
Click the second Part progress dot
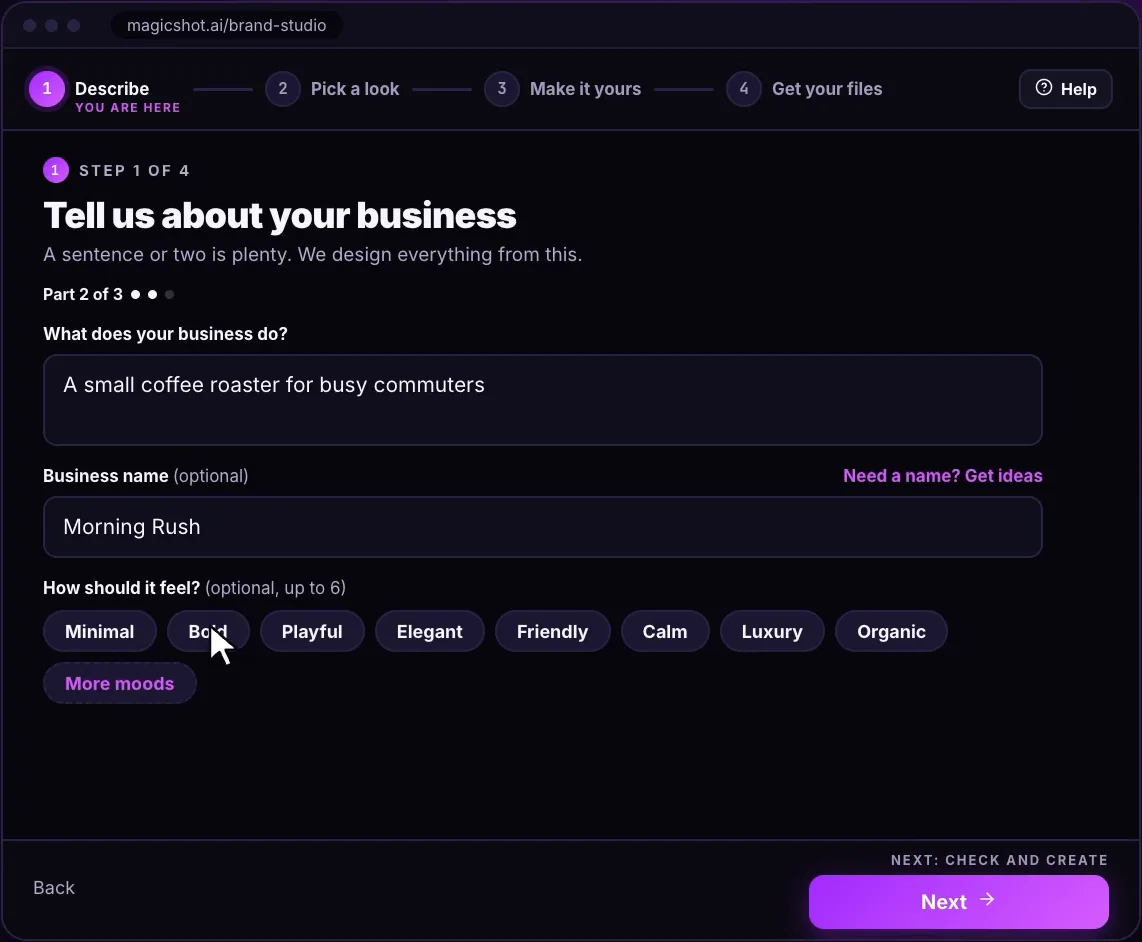click(x=152, y=294)
